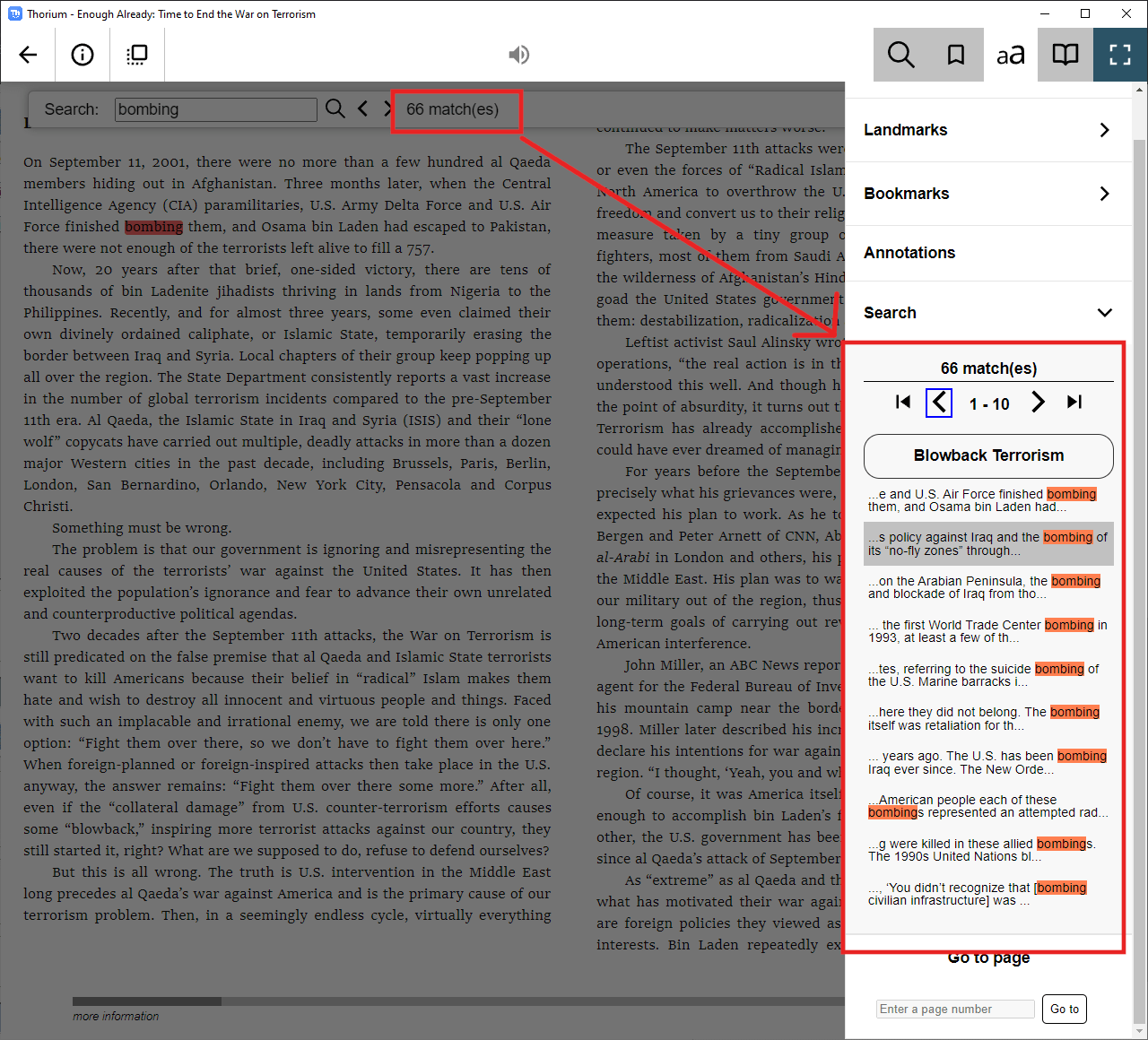Toggle the navigation open-book panel
Image resolution: width=1148 pixels, height=1040 pixels.
1065,55
